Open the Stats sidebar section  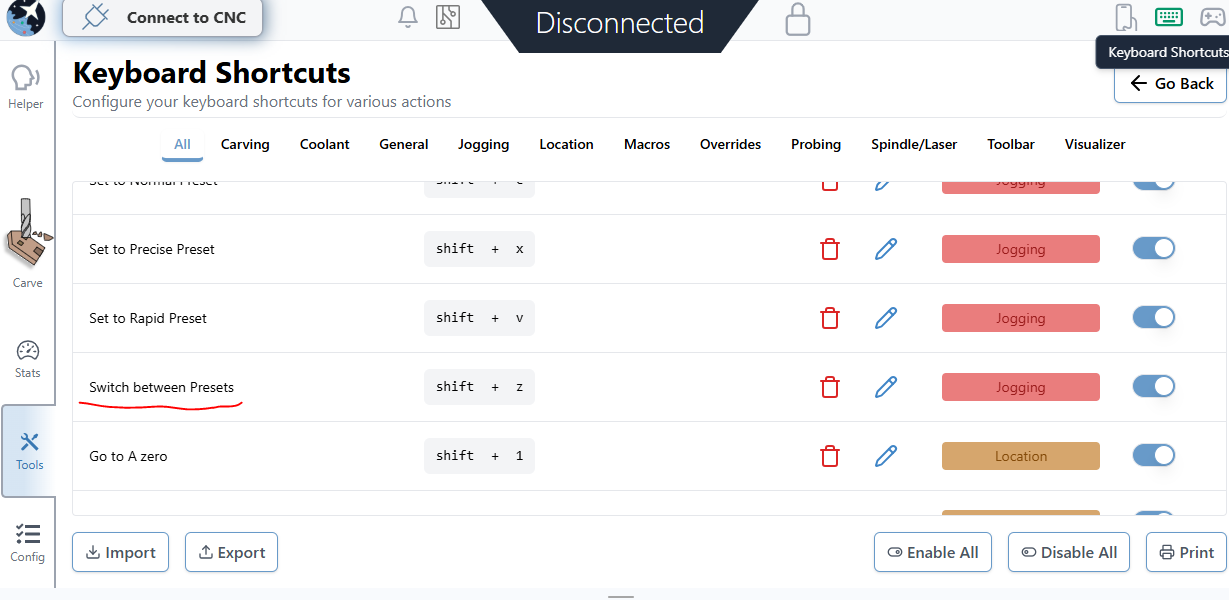pos(28,360)
